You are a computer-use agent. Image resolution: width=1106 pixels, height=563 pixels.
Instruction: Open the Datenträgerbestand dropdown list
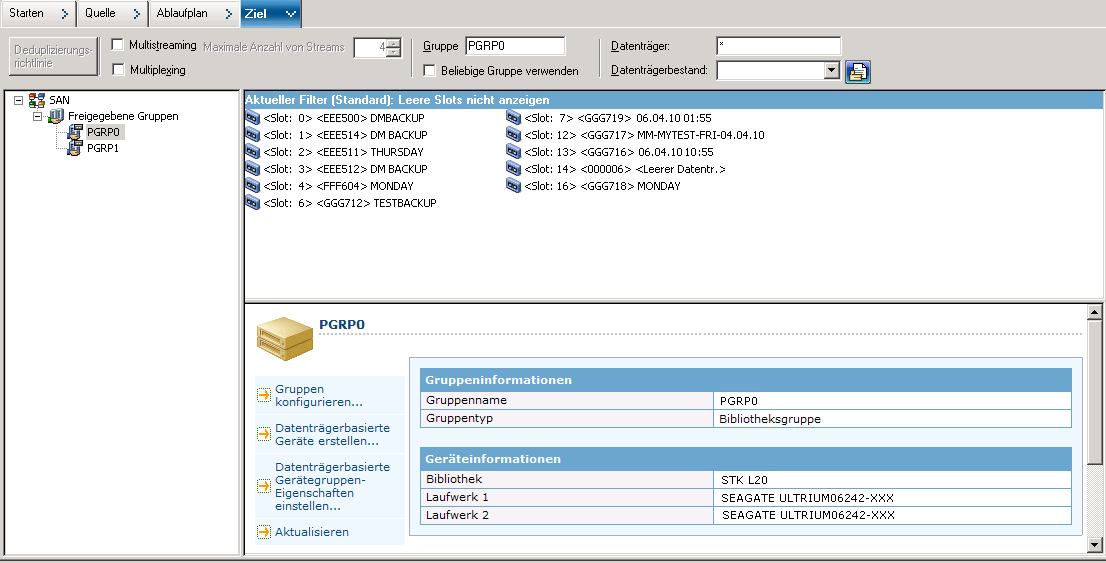click(x=831, y=70)
